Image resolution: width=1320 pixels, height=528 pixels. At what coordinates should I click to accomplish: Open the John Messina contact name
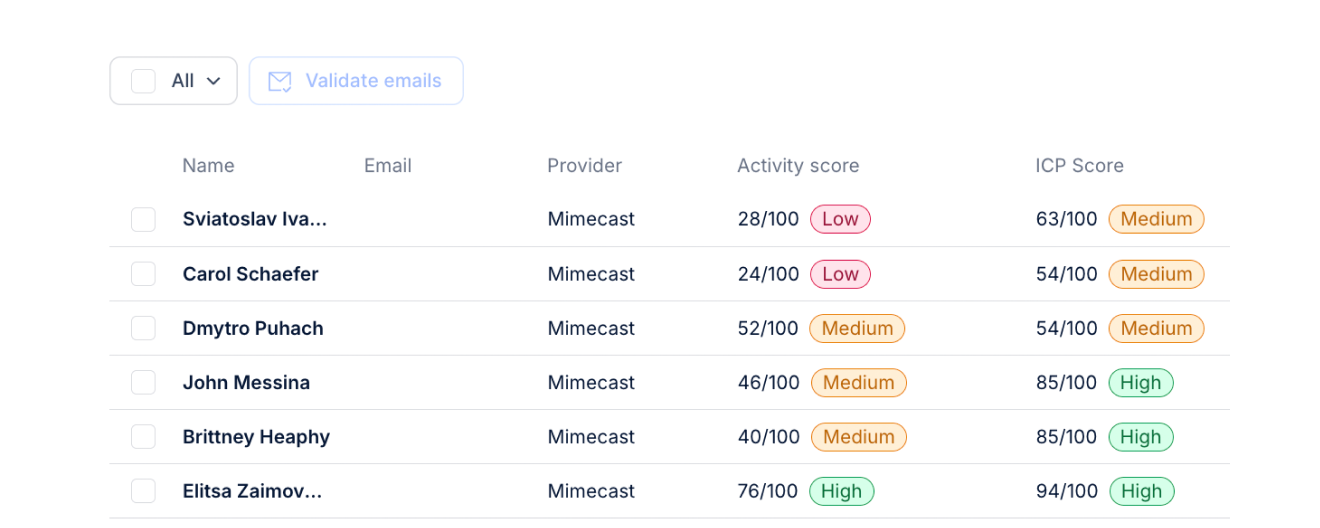(x=246, y=382)
